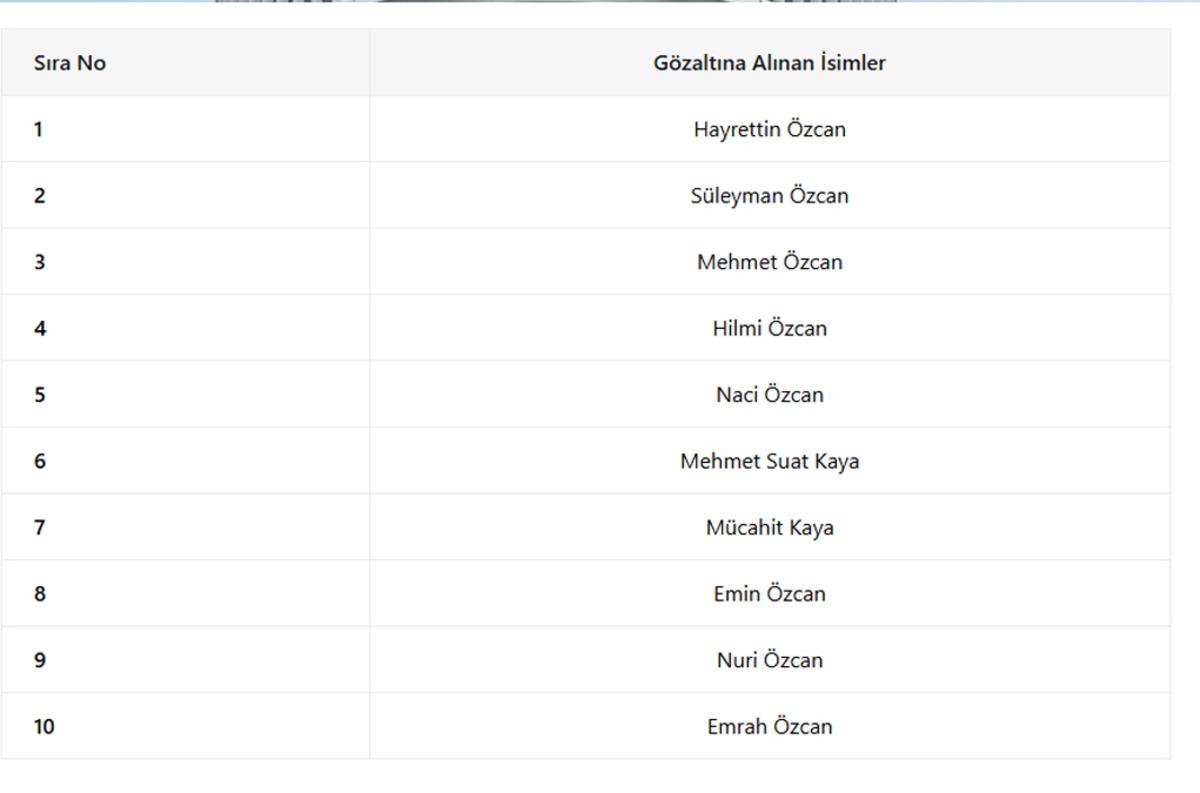Image resolution: width=1200 pixels, height=793 pixels.
Task: Select the name Süleyman Özcan
Action: pos(769,195)
